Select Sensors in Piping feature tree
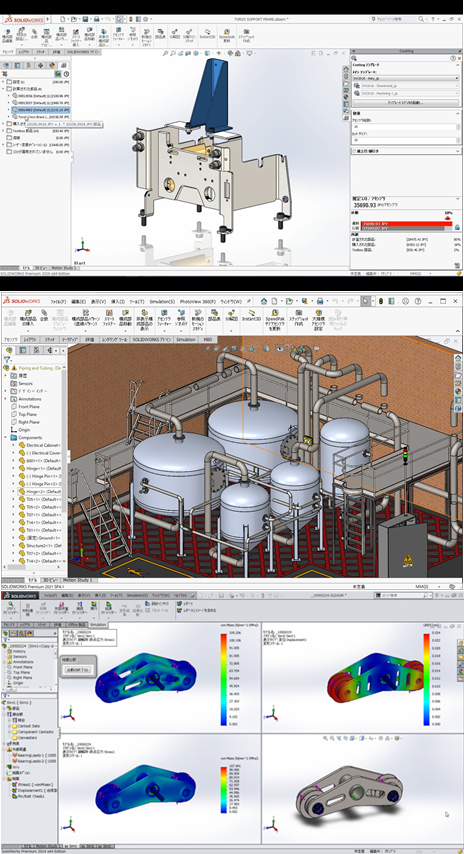This screenshot has width=464, height=854. pyautogui.click(x=26, y=383)
